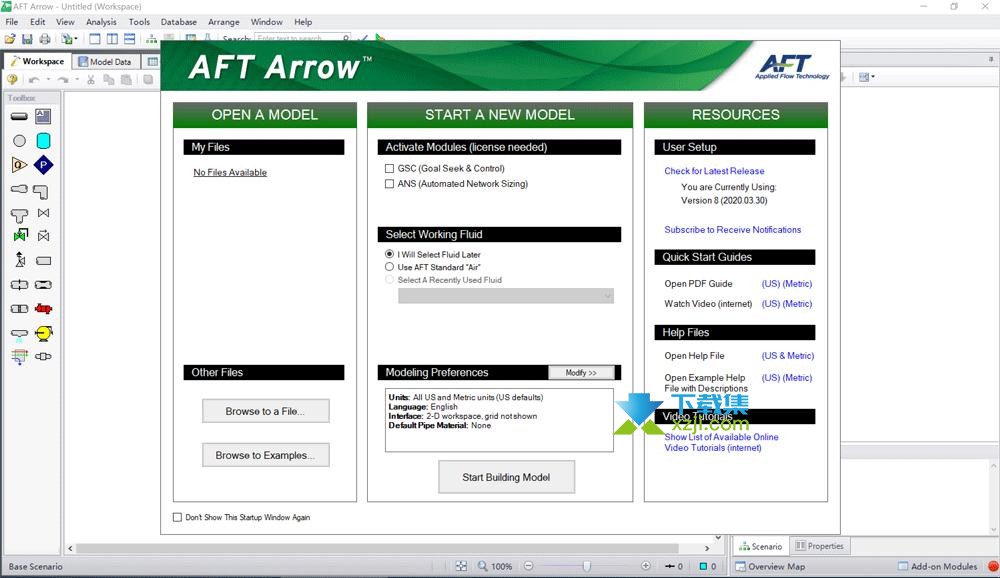Viewport: 1000px width, 578px height.
Task: Choose the blue Assigned Pressure (P) junction
Action: pyautogui.click(x=43, y=165)
